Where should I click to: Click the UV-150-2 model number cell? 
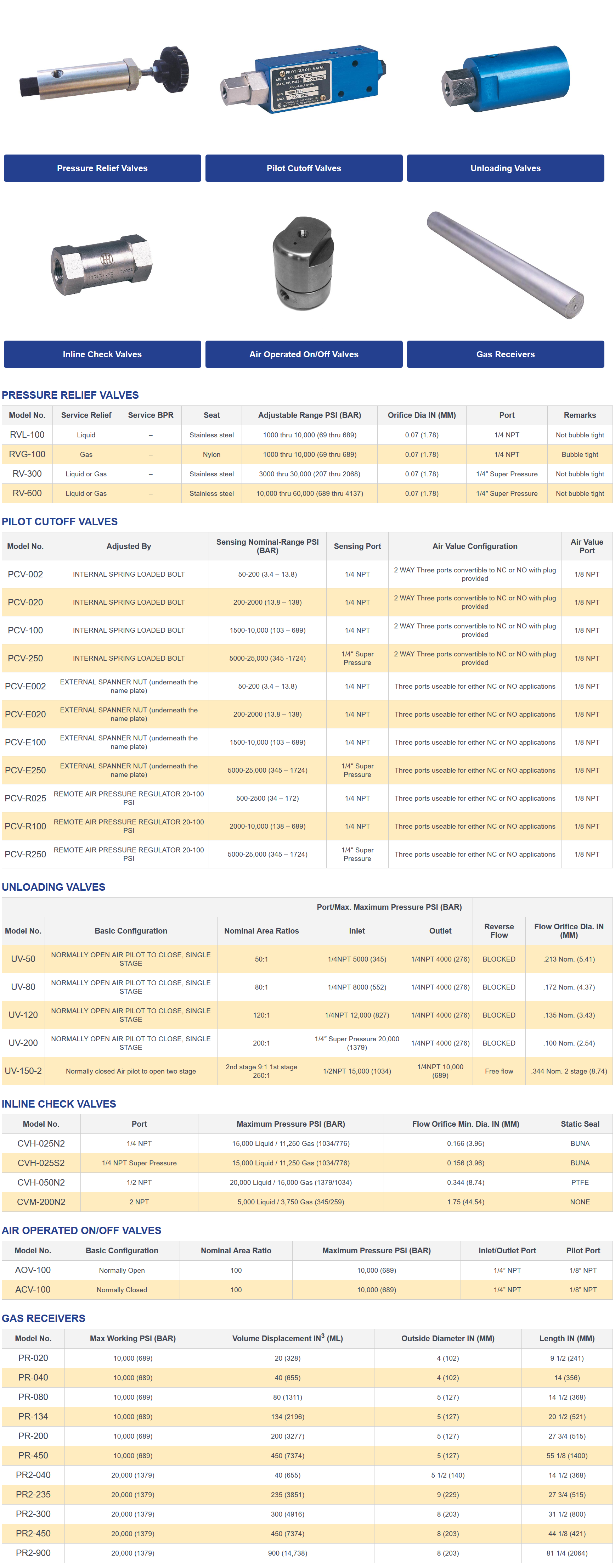click(x=23, y=1071)
